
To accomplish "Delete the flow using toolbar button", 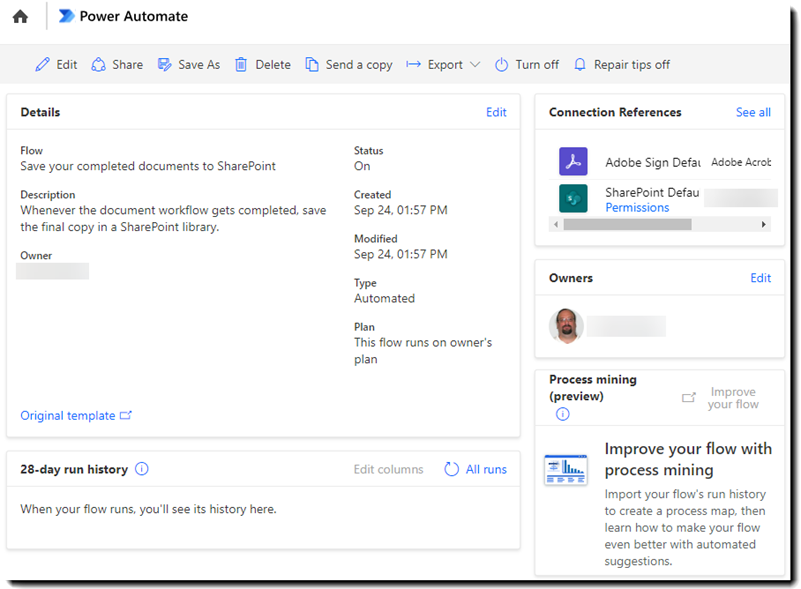I will pos(262,65).
